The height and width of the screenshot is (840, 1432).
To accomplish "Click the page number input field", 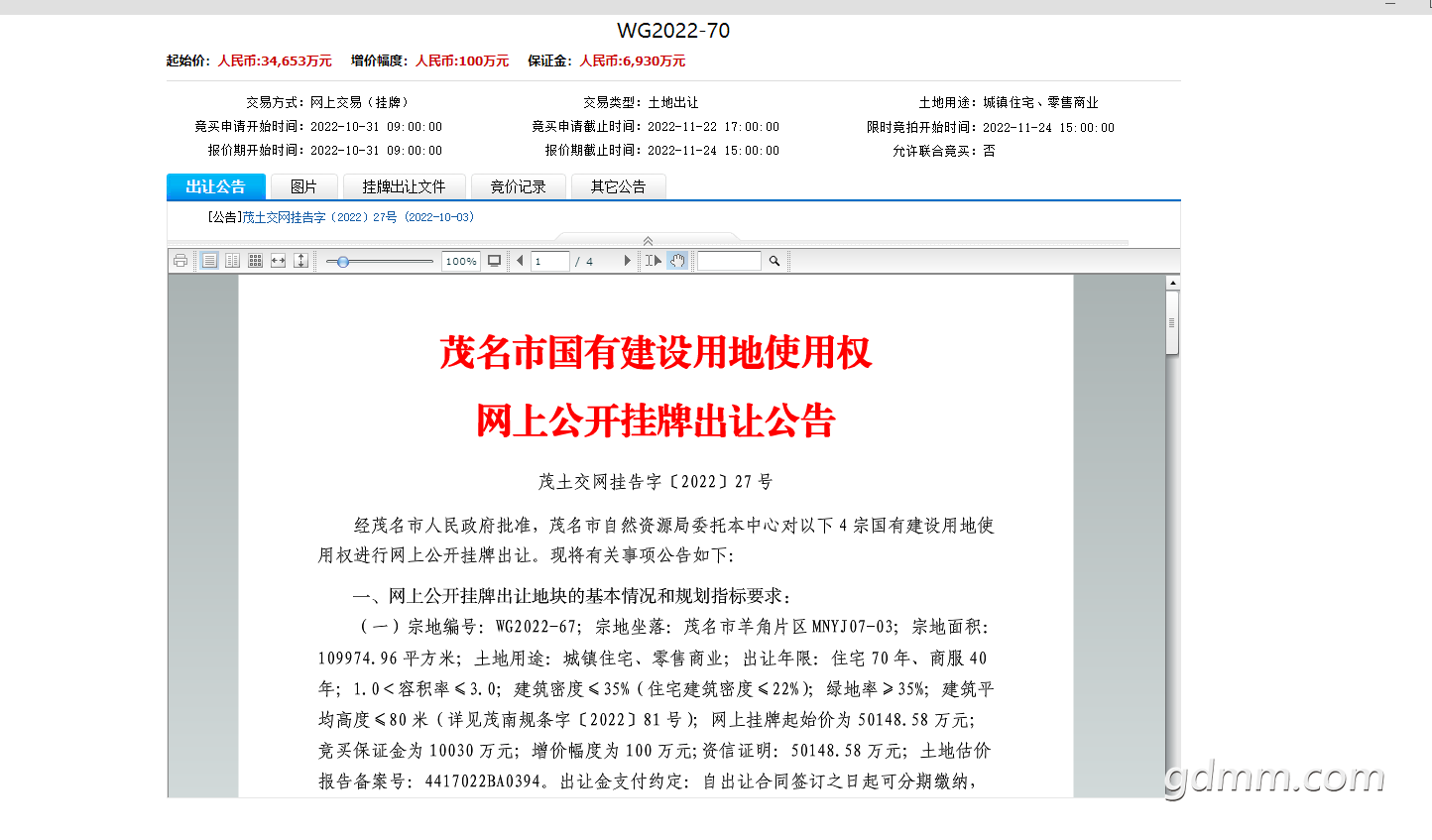I will (550, 261).
